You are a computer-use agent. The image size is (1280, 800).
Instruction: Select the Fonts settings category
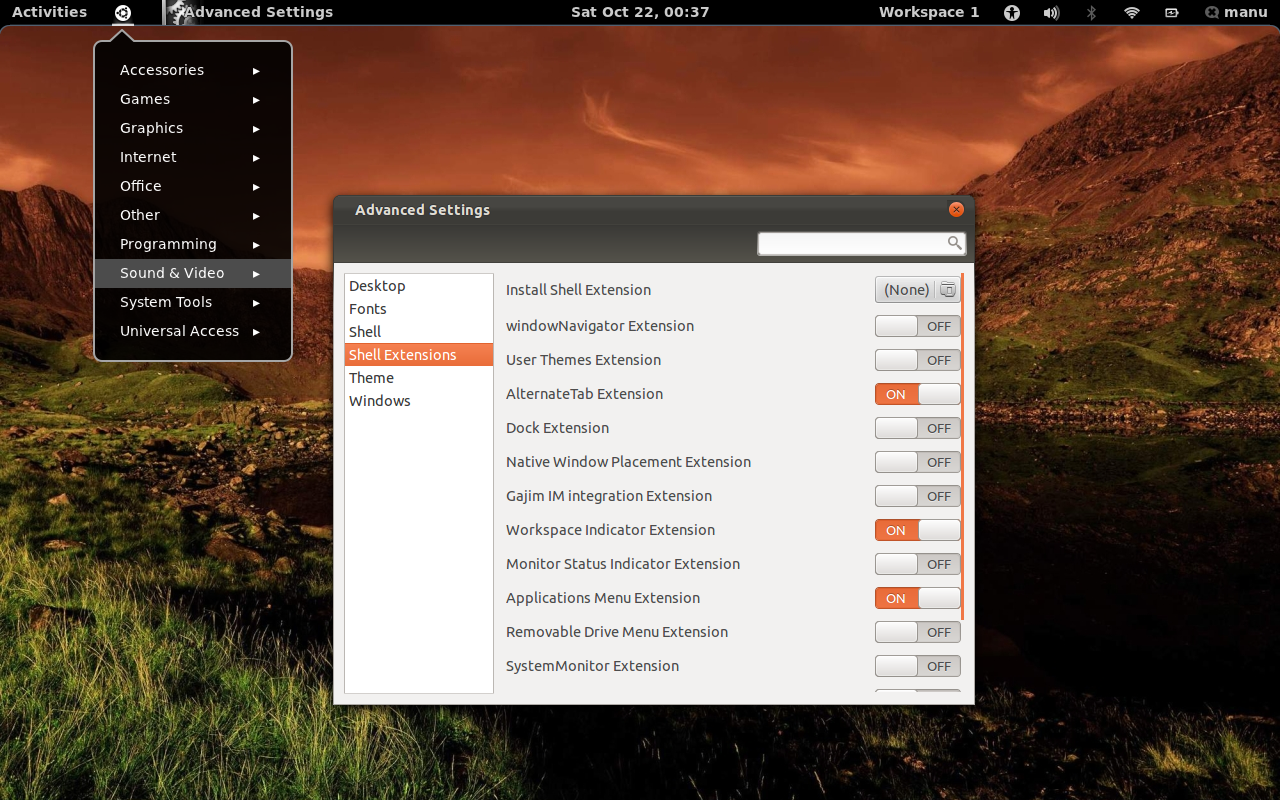(x=367, y=308)
